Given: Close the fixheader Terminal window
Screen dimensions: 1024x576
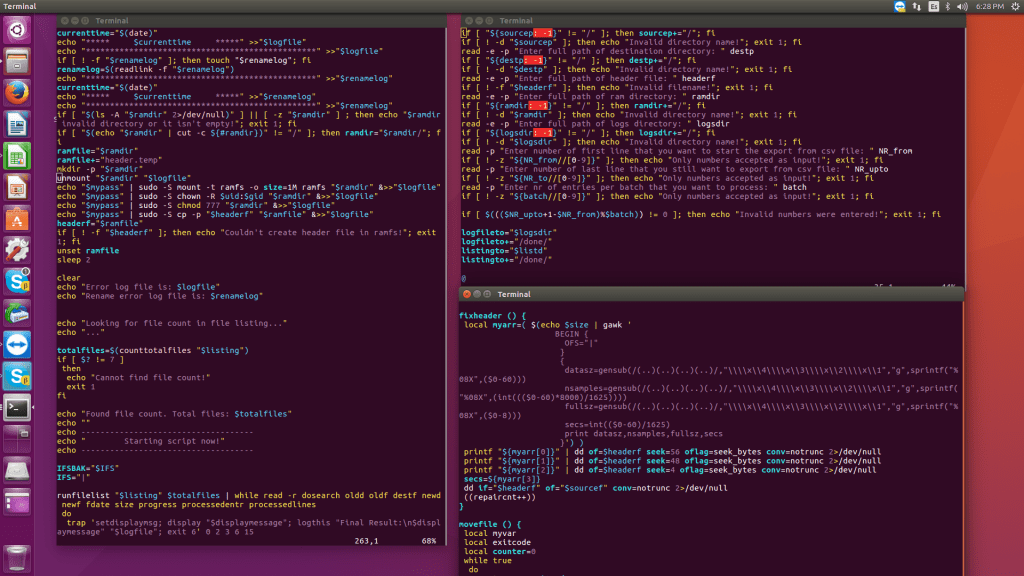Looking at the screenshot, I should 467,295.
